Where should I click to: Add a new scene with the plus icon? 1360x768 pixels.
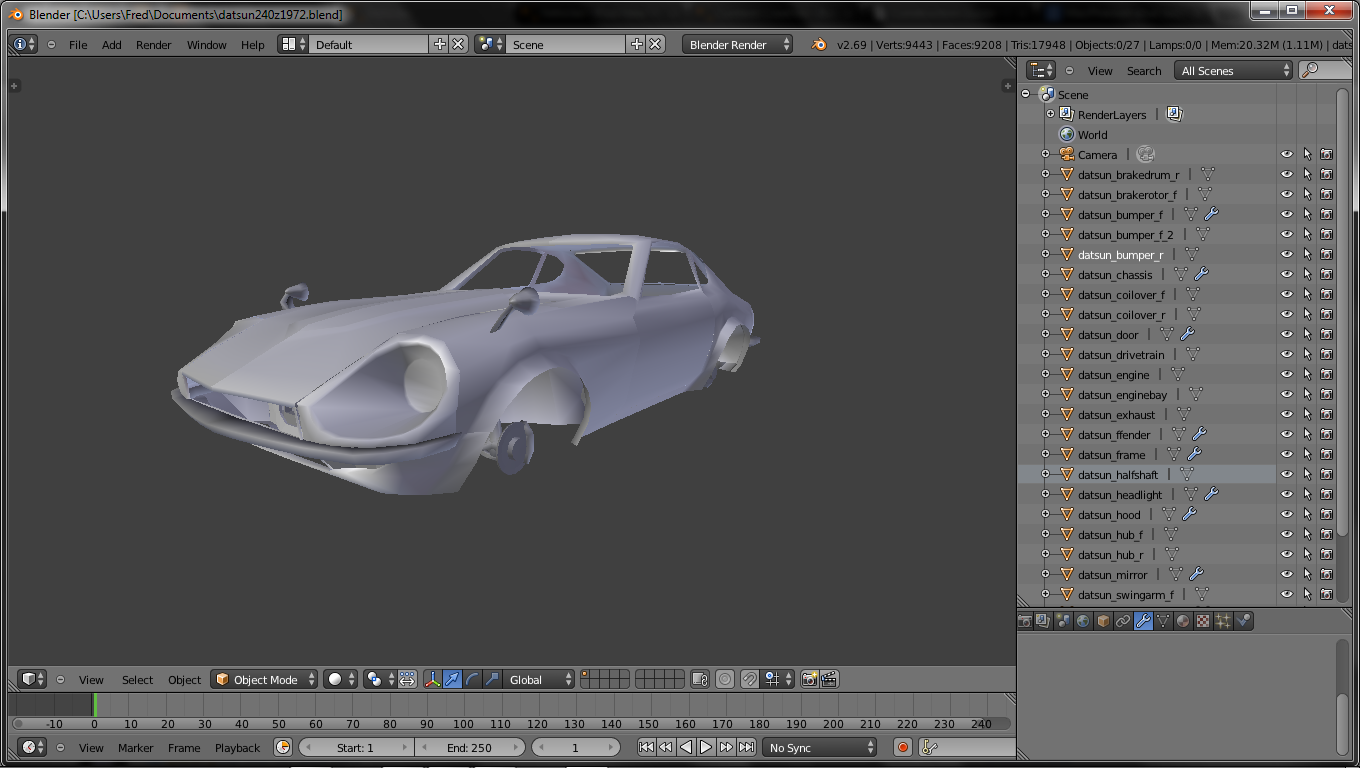click(637, 44)
